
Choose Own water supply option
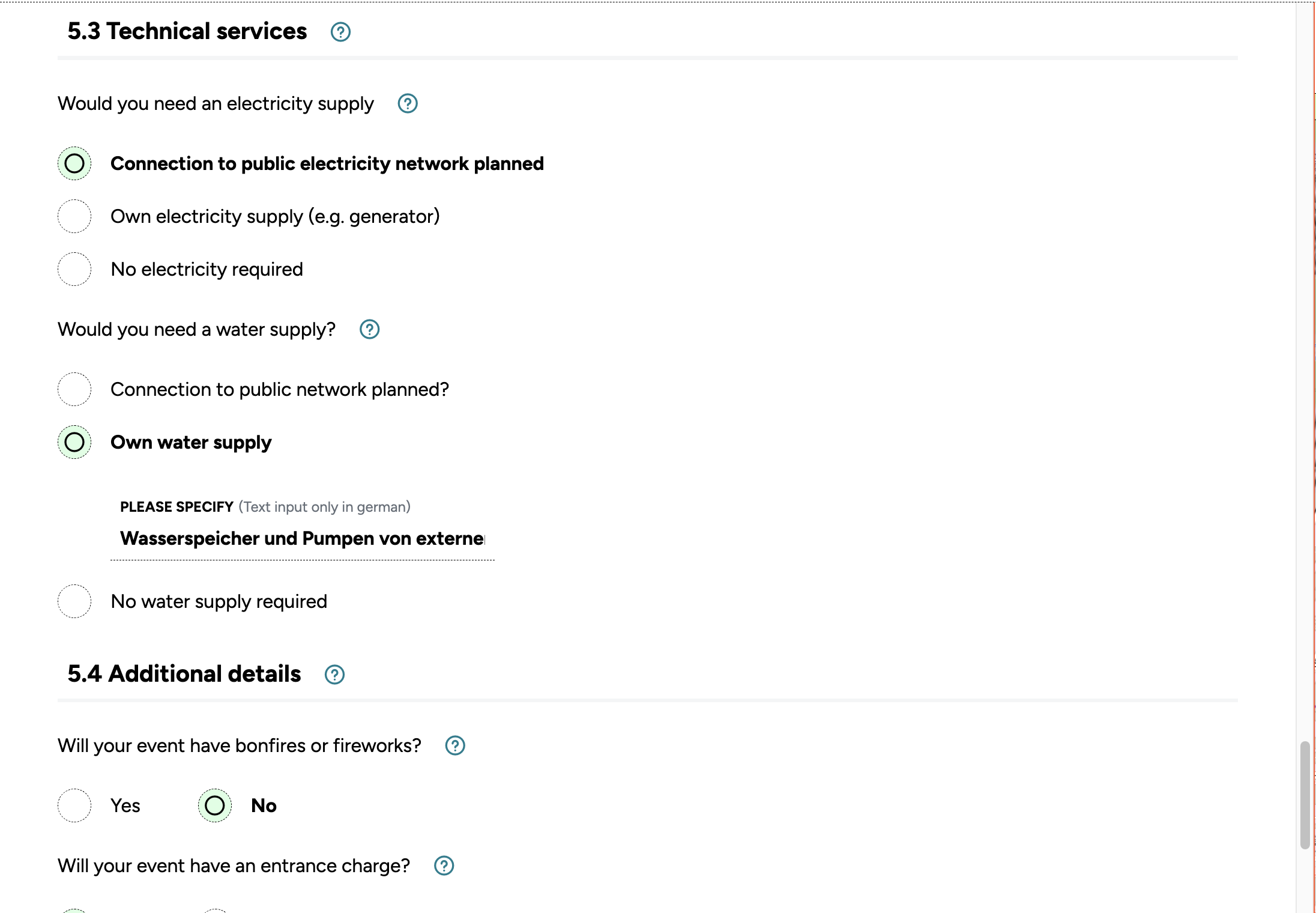coord(74,442)
